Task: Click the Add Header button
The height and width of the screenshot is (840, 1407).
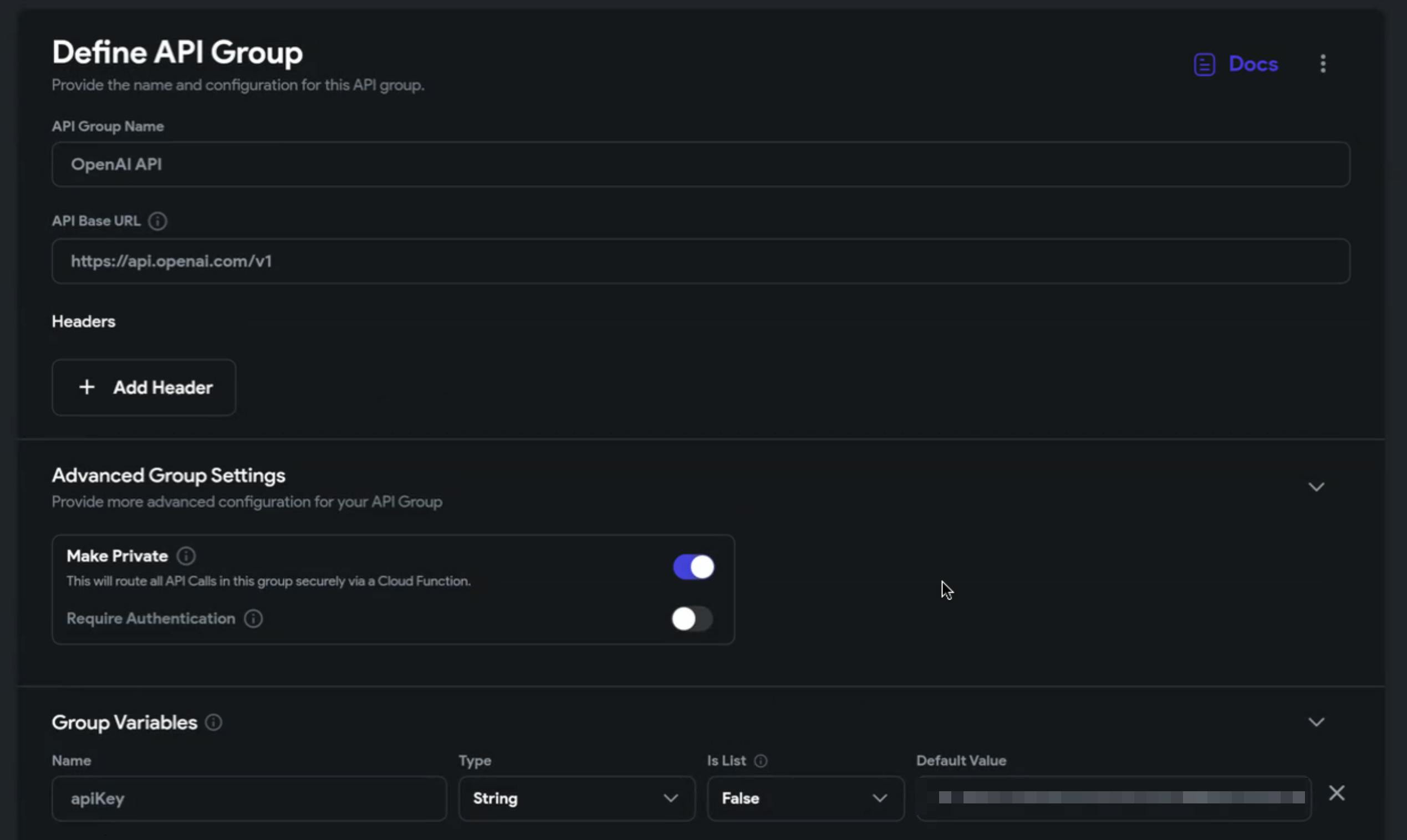Action: (144, 387)
